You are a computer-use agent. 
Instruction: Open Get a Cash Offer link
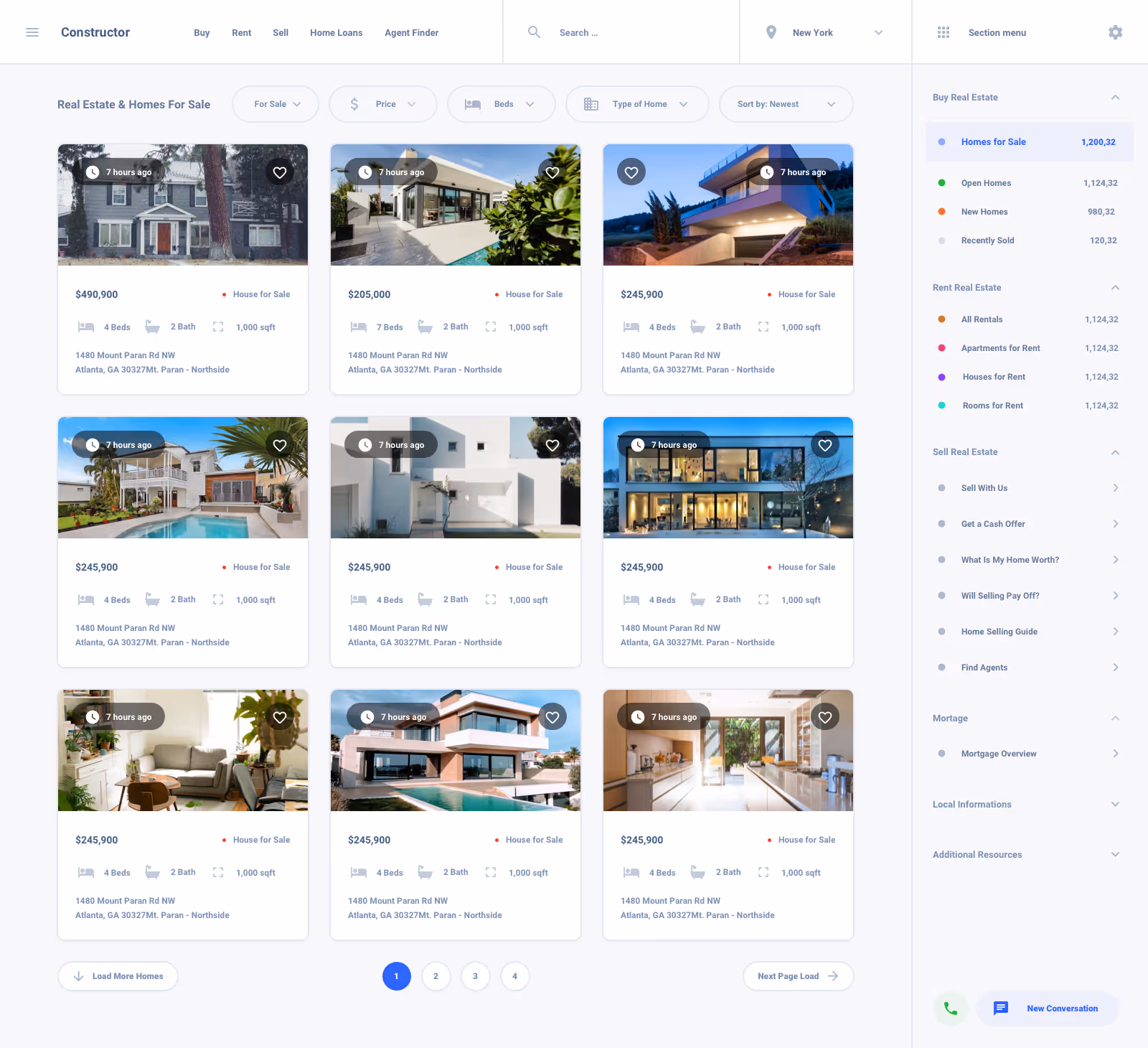coord(993,524)
